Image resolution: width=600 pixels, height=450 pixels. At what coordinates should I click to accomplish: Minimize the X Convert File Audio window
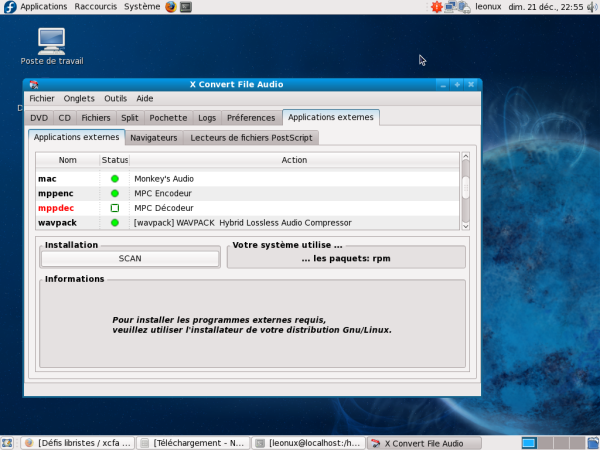[x=443, y=85]
